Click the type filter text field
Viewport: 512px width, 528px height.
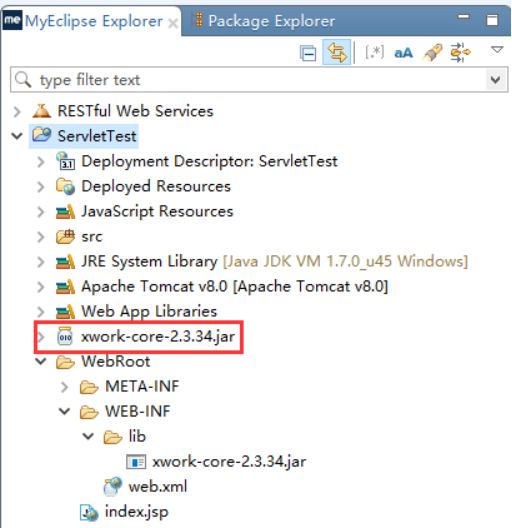pos(248,80)
